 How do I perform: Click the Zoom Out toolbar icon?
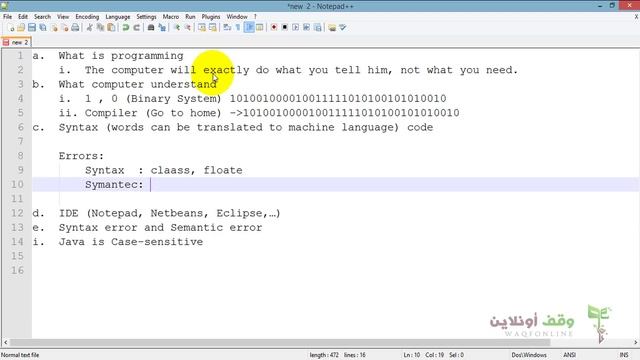(x=187, y=27)
